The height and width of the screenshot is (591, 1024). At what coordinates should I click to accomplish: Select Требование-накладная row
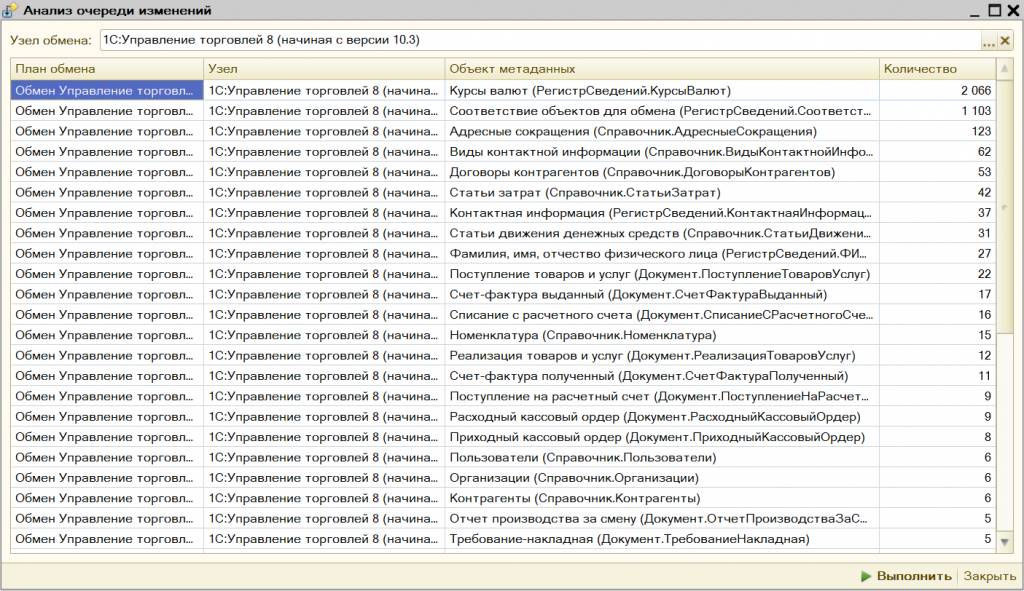pyautogui.click(x=503, y=539)
